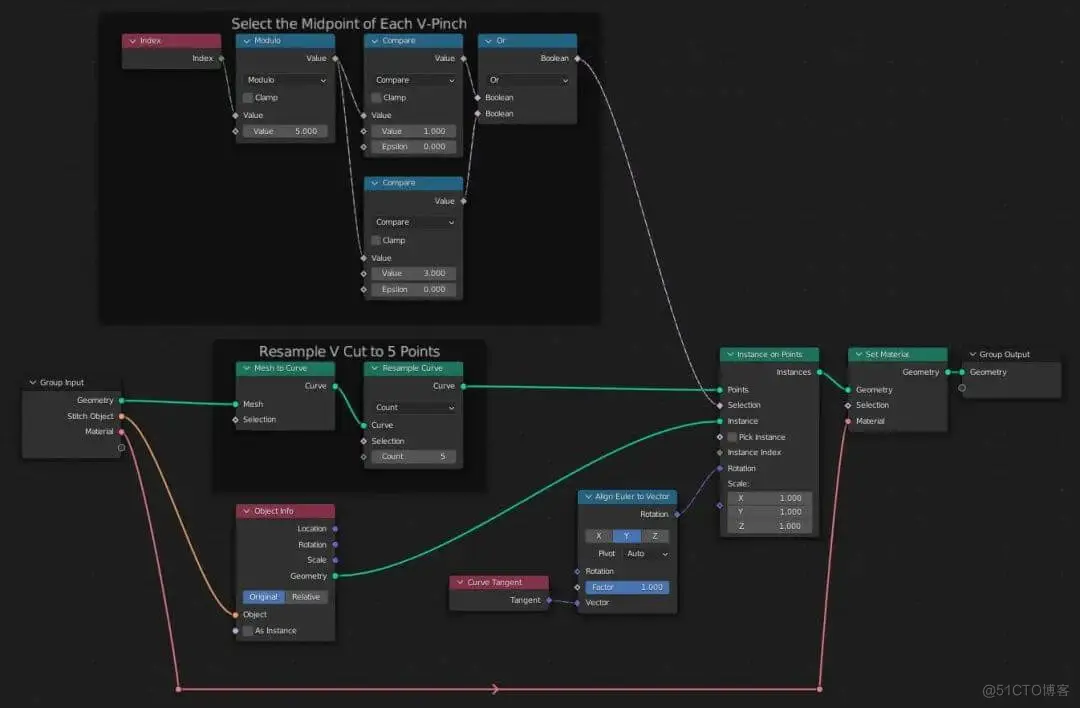Click the Count 5 field in Resample Curve
This screenshot has height=708, width=1080.
[413, 457]
